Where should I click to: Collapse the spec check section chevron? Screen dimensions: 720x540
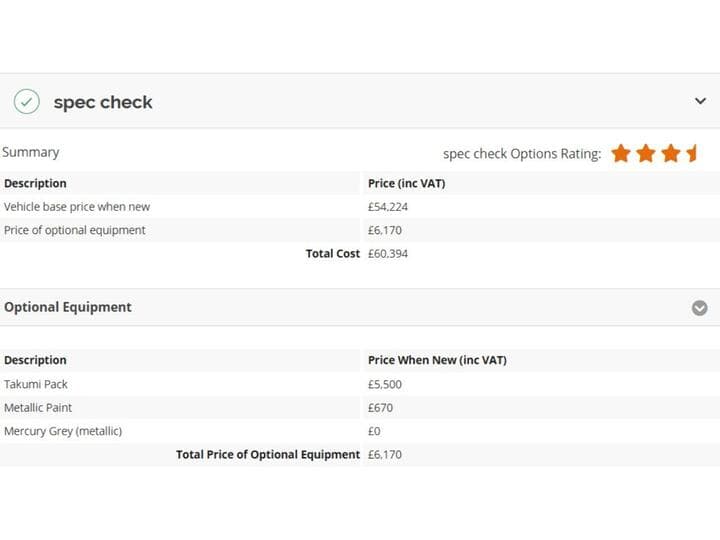point(700,101)
